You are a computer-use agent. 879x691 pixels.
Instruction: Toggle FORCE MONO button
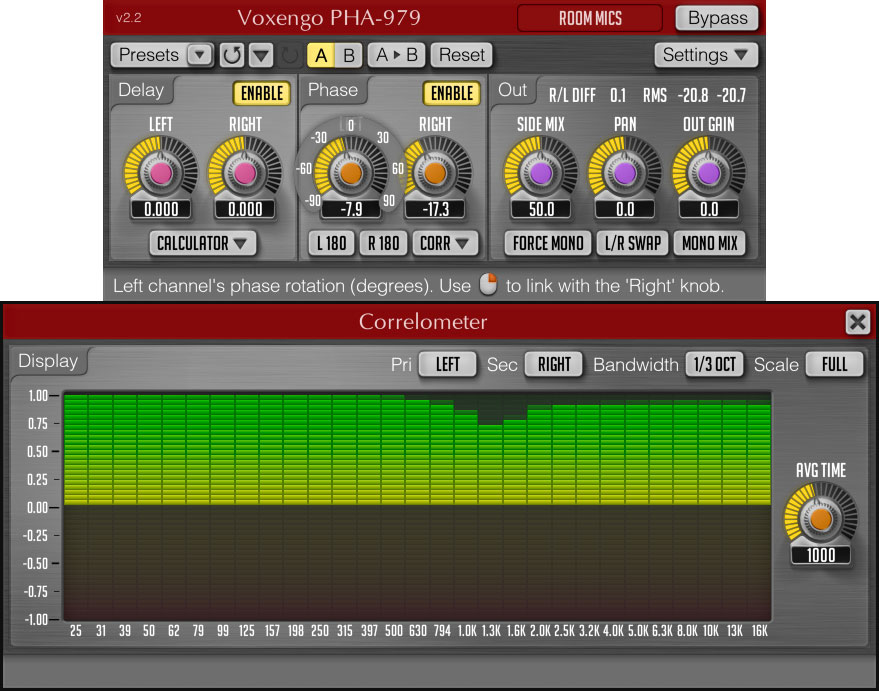click(548, 243)
